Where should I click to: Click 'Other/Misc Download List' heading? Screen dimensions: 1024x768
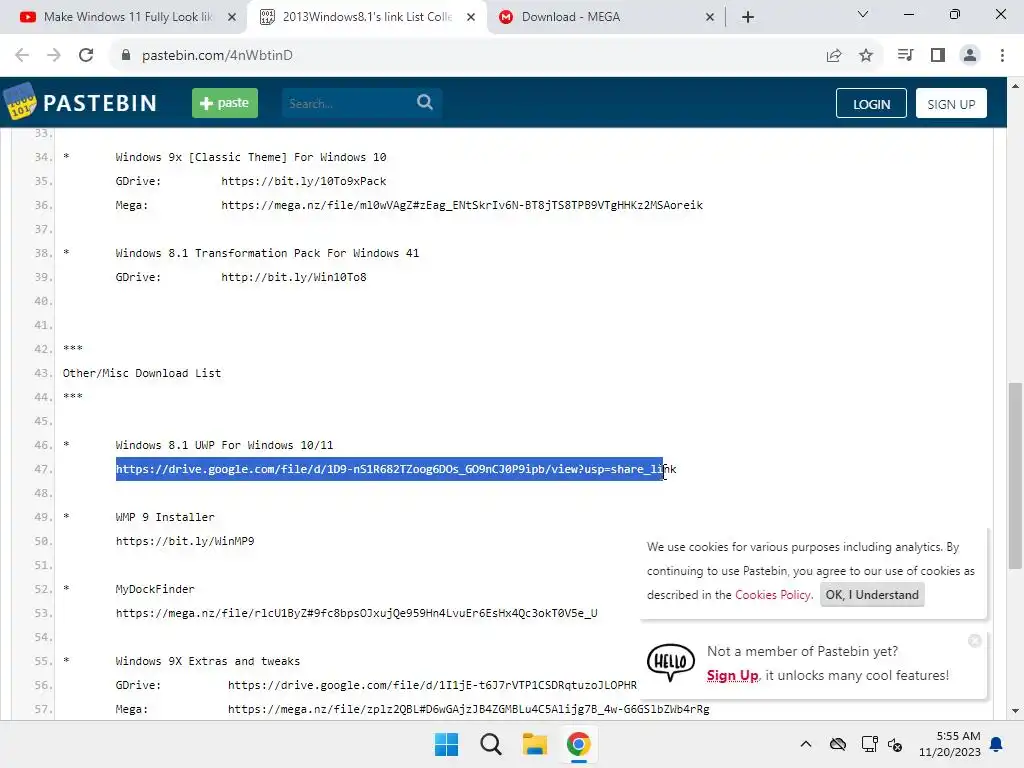coord(142,373)
